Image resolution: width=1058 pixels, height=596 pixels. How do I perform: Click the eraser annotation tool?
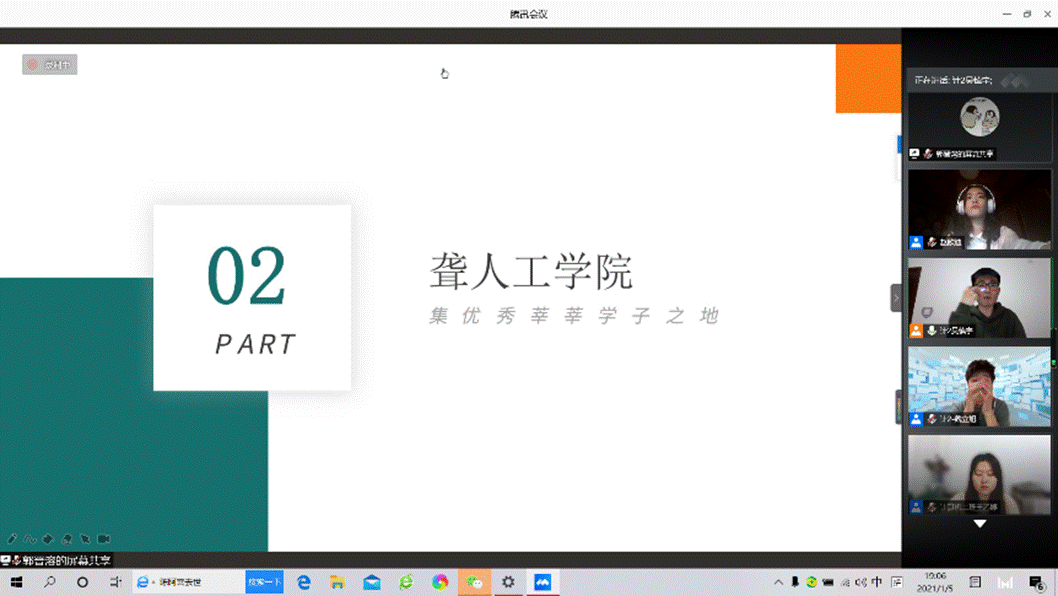pos(48,539)
